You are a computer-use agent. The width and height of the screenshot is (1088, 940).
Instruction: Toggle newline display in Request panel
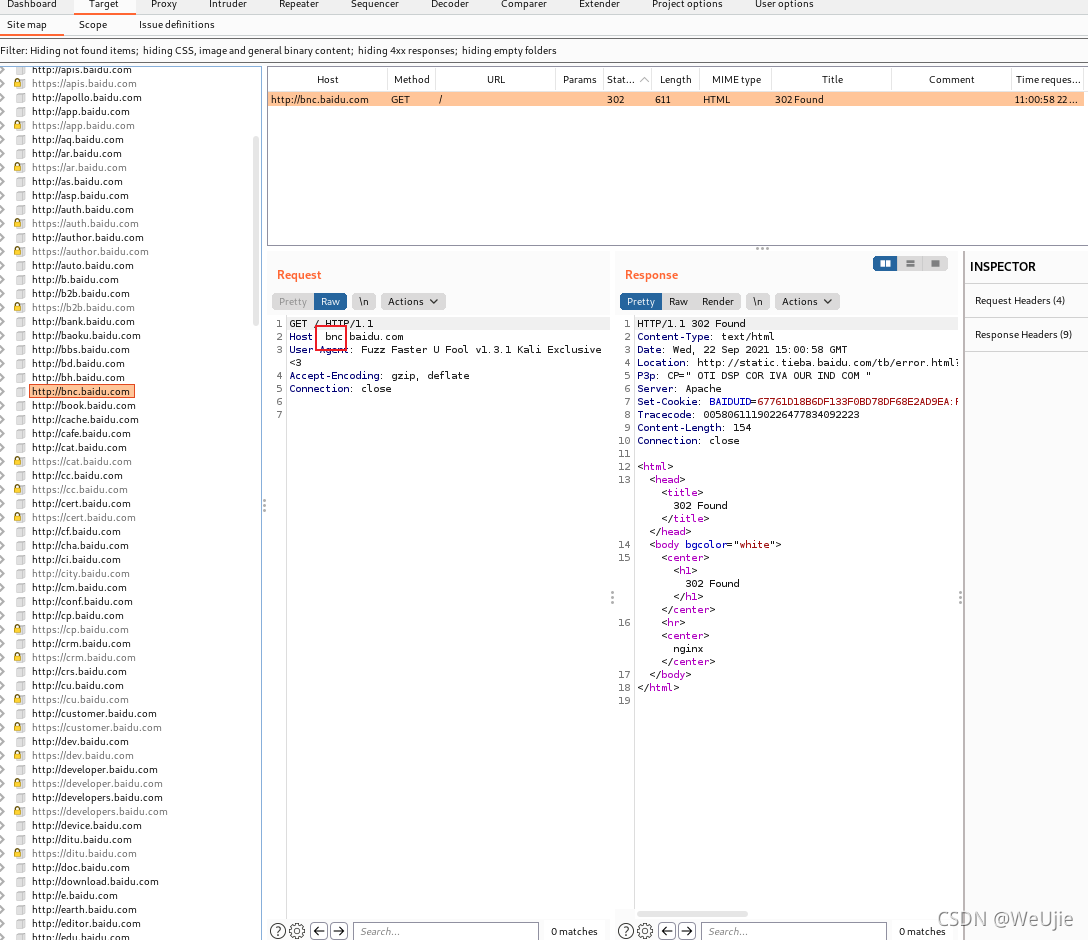[364, 302]
